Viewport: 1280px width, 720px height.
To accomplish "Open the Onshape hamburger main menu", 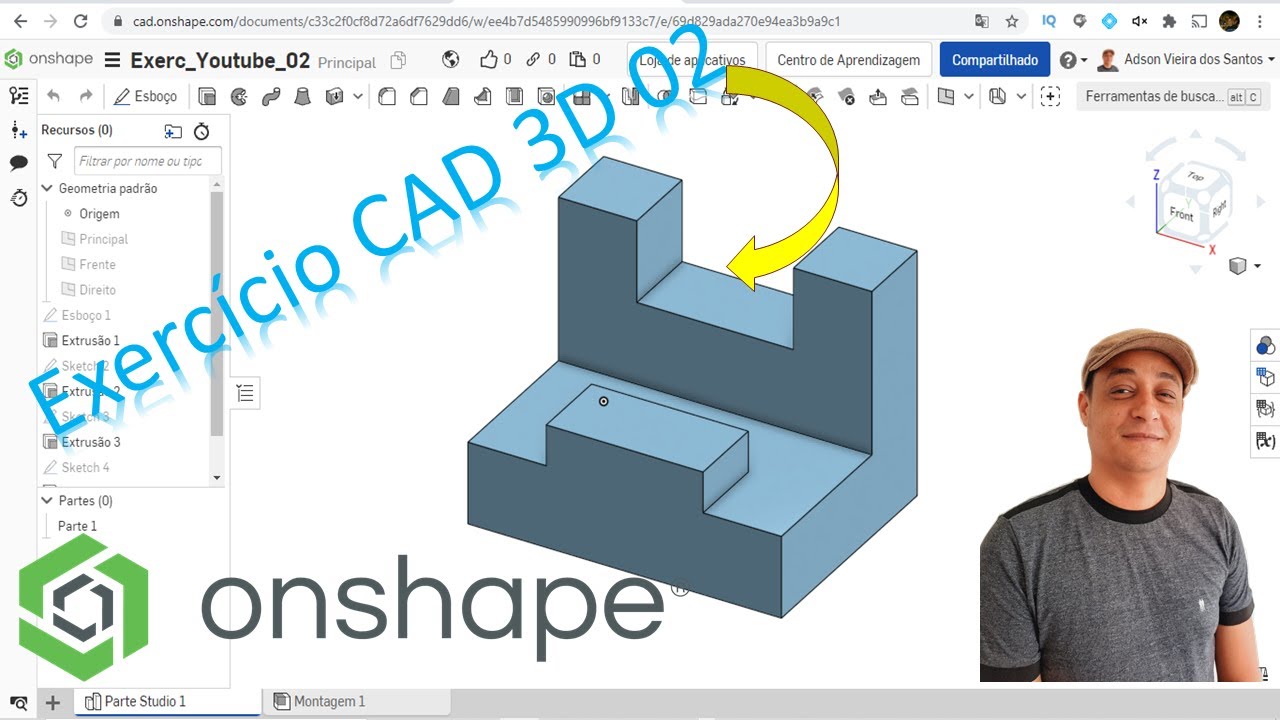I will click(x=113, y=60).
